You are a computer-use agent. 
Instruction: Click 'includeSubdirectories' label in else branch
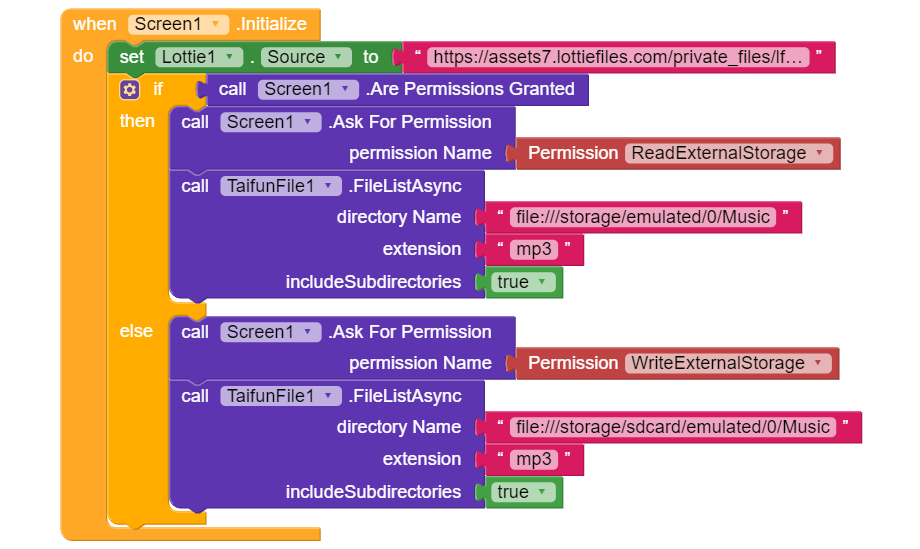coord(373,492)
